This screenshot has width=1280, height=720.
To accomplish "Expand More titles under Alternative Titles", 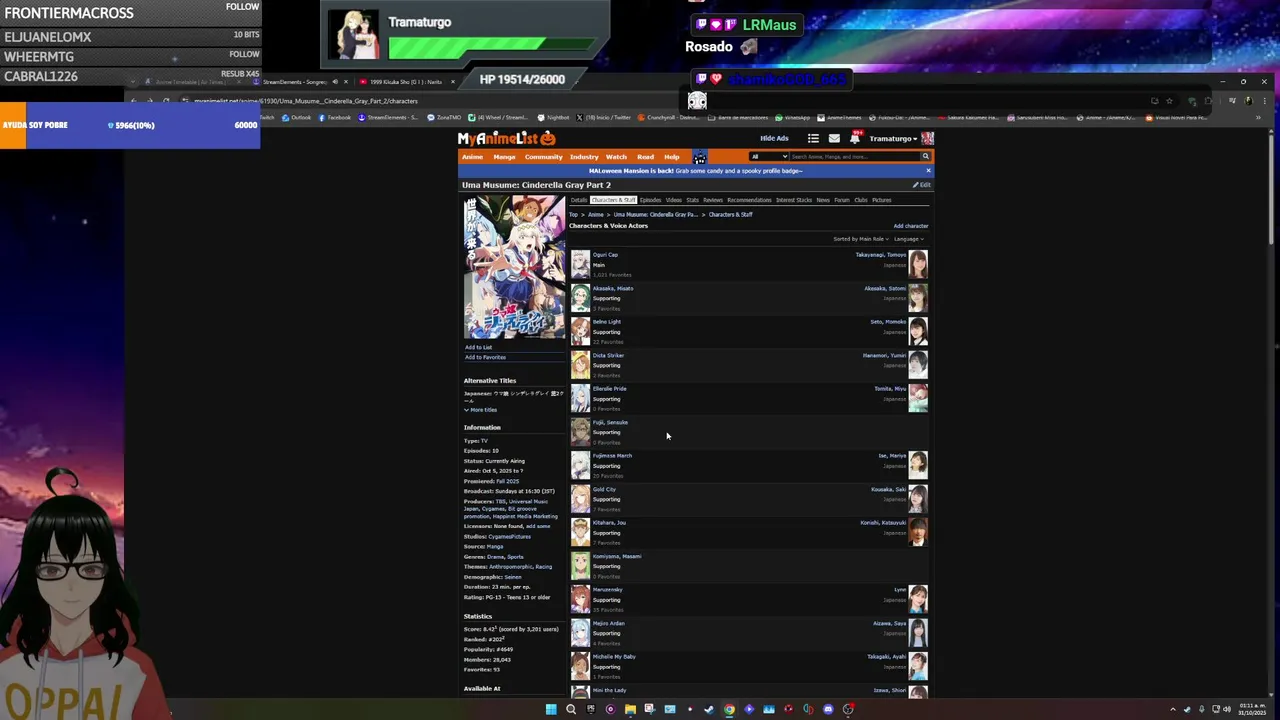I will click(x=481, y=410).
